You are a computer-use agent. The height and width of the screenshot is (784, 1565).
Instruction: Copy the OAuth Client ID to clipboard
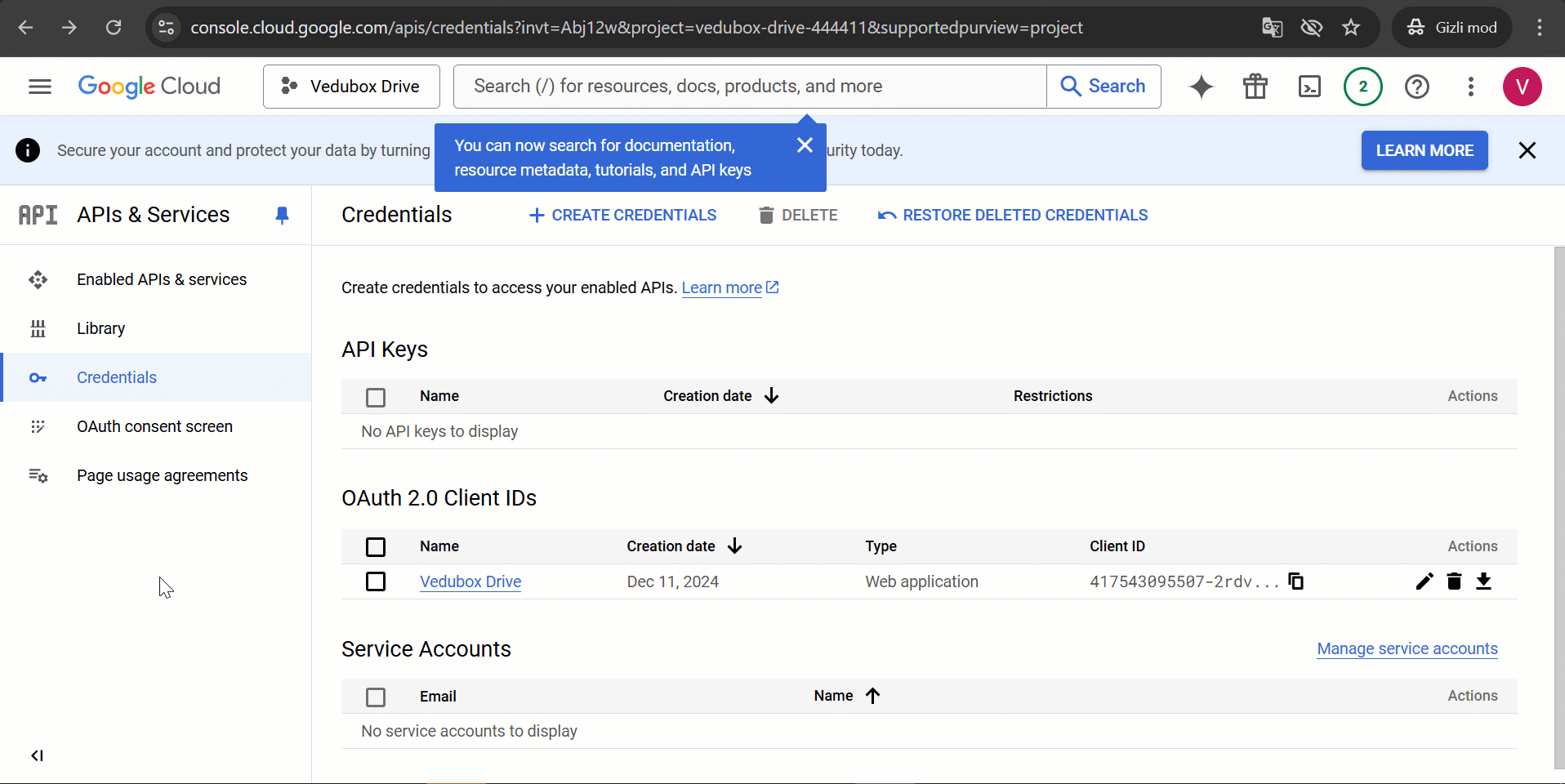[1295, 581]
